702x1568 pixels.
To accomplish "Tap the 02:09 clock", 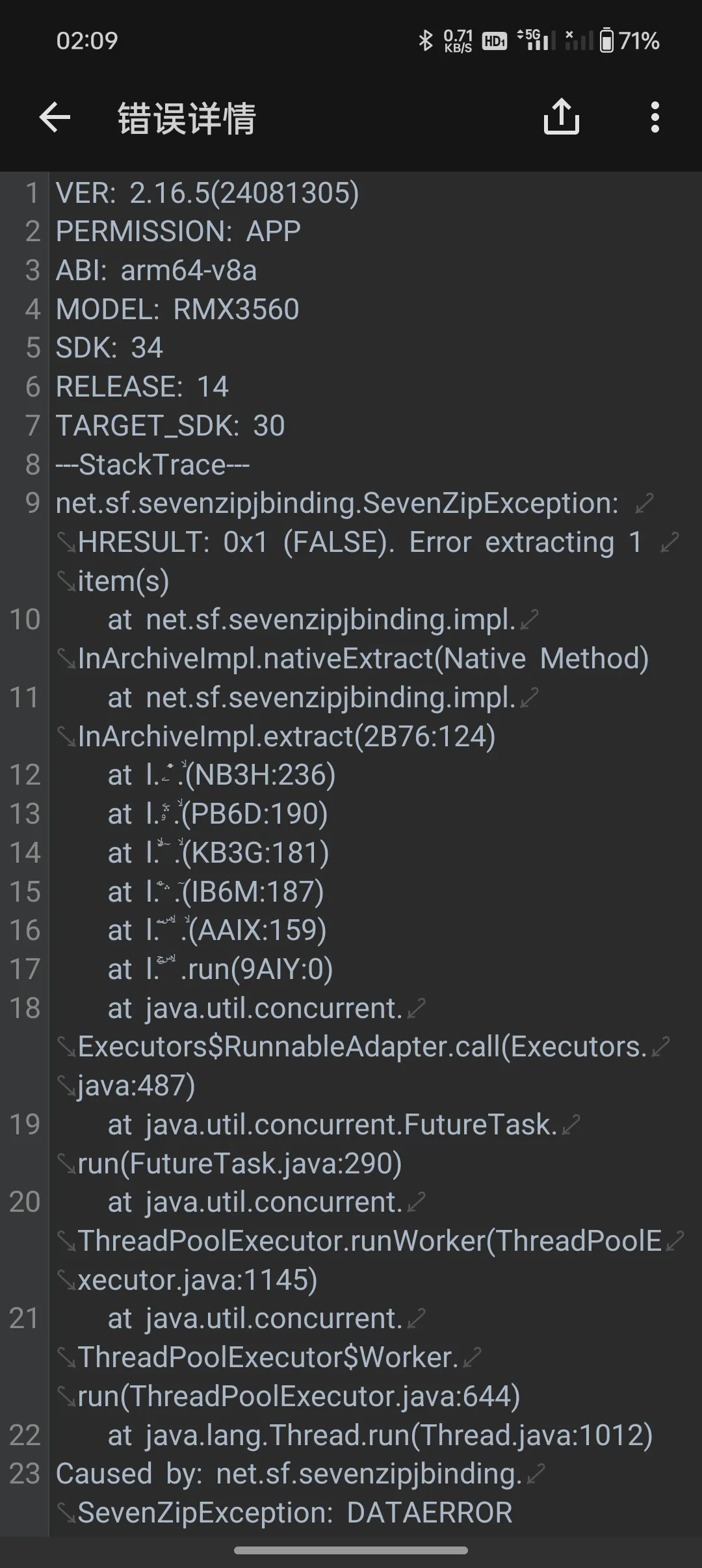I will 87,41.
